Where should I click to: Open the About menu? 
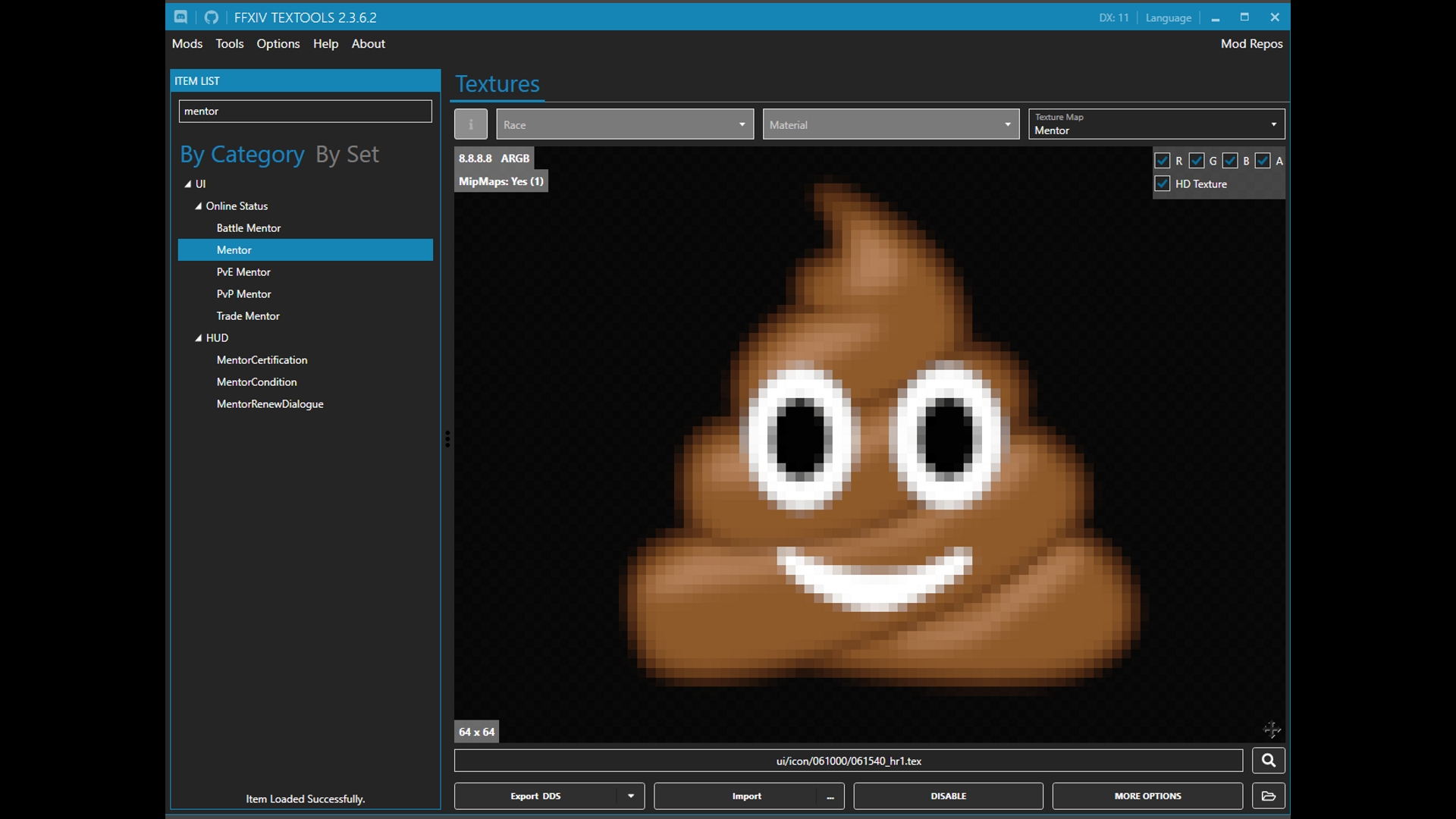click(369, 44)
